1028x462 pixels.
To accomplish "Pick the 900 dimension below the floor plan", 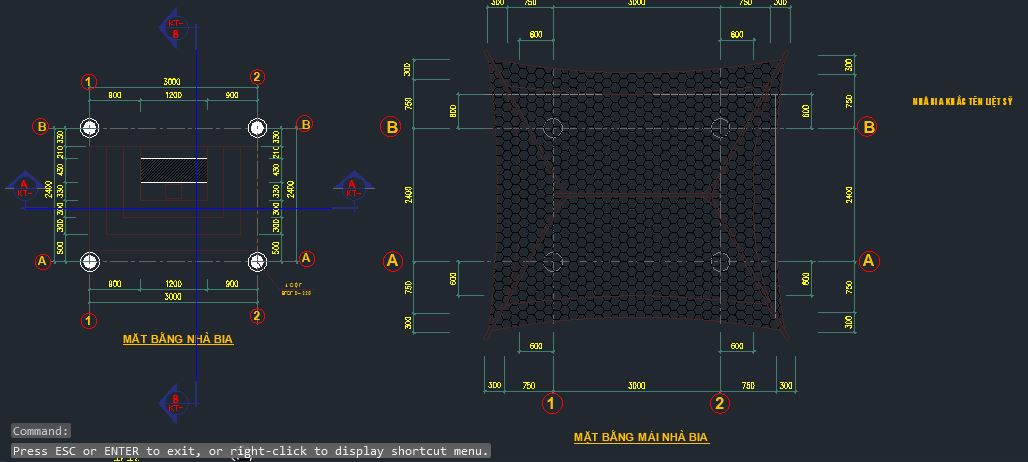I will pyautogui.click(x=232, y=284).
